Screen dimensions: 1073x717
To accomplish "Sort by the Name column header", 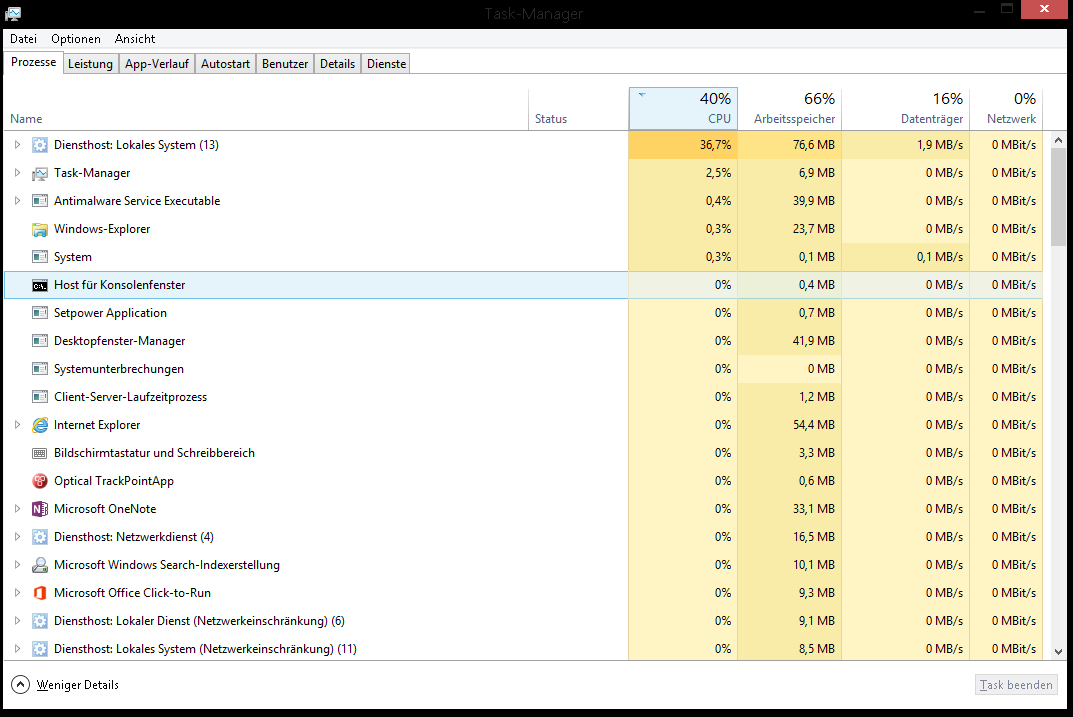I will click(x=266, y=109).
